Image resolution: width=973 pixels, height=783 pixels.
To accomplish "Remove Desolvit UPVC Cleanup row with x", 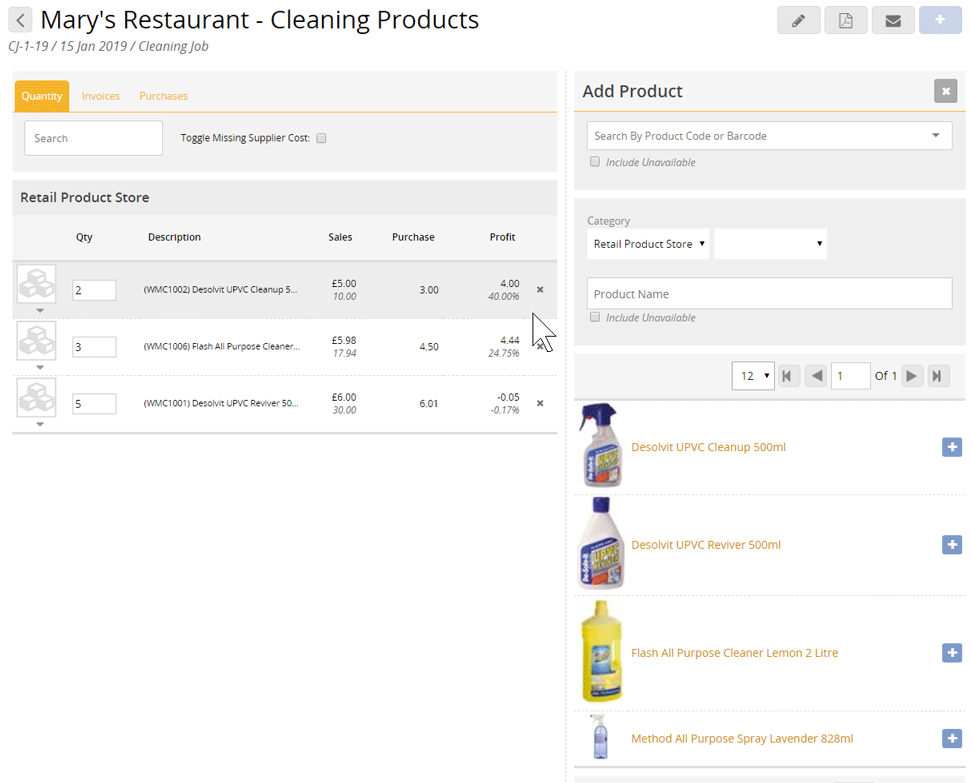I will click(540, 290).
